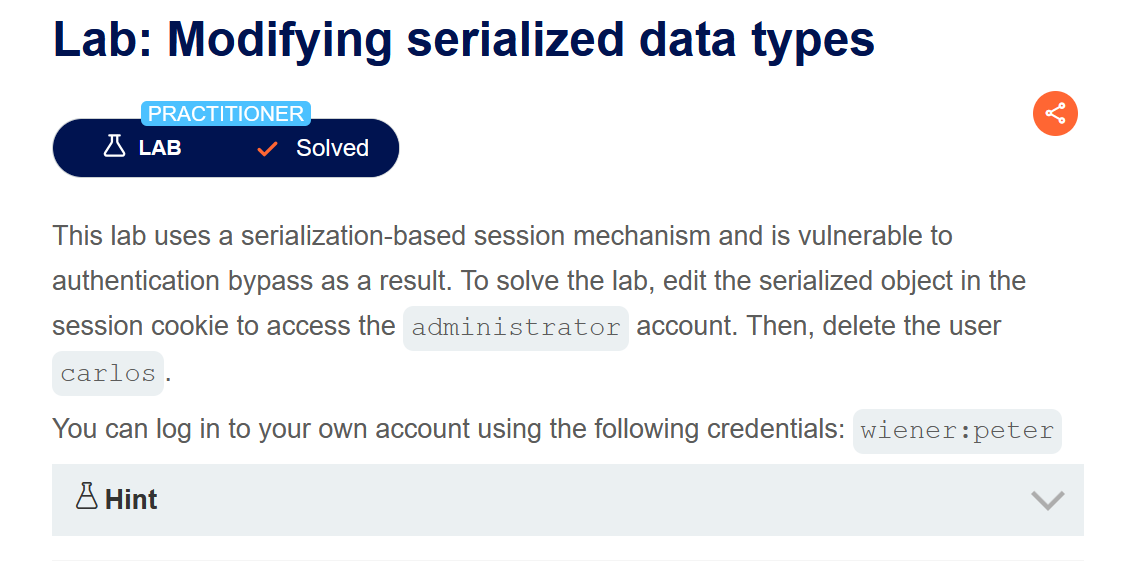Click the PRACTITIONER difficulty badge
Screen dimensions: 1125x583
226,114
